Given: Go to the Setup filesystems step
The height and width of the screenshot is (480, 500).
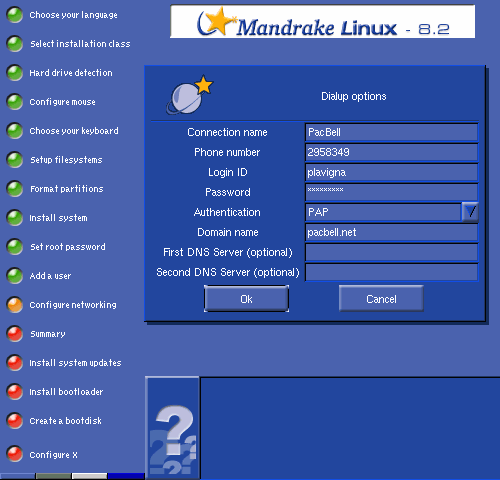Looking at the screenshot, I should tap(66, 160).
